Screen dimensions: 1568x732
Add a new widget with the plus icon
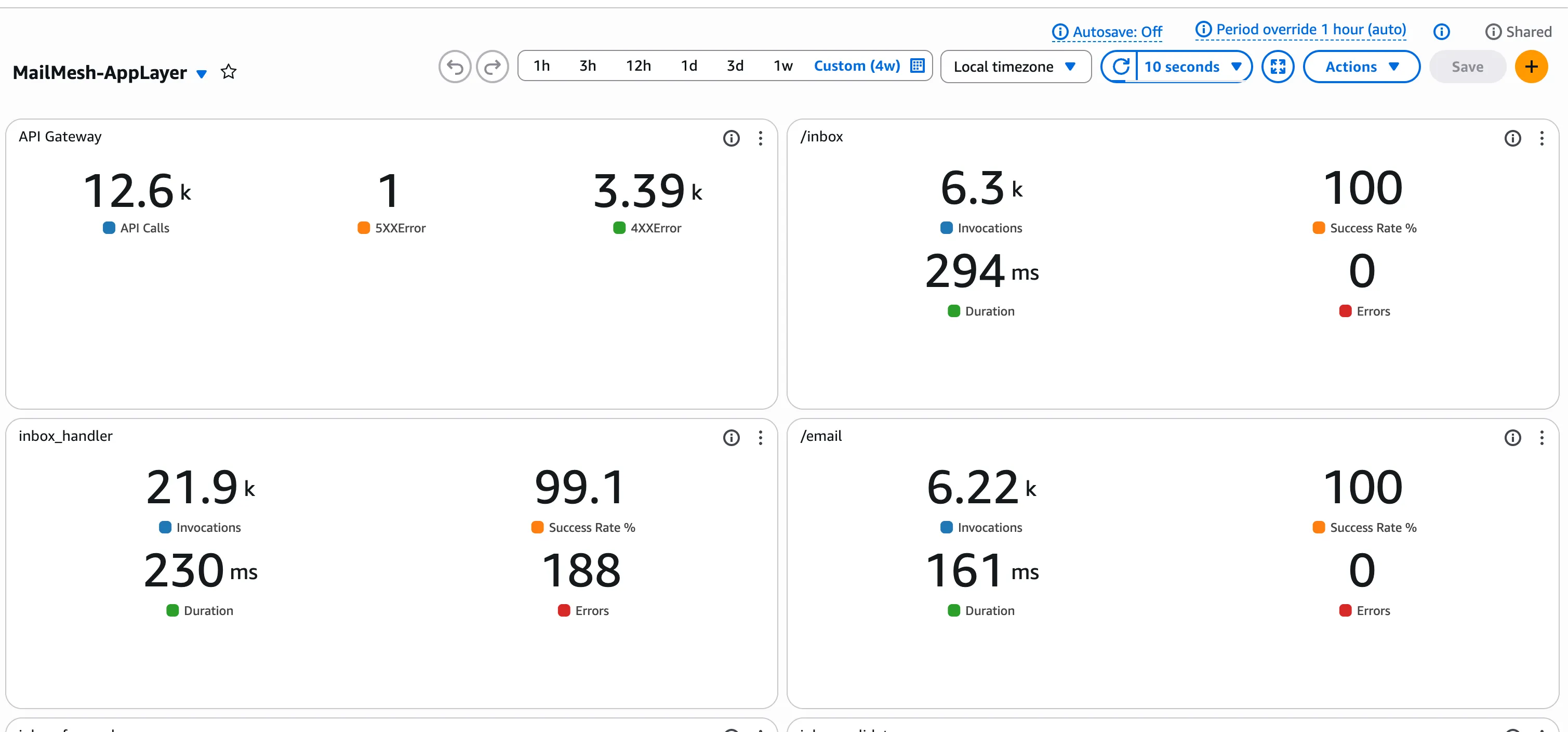[x=1532, y=67]
